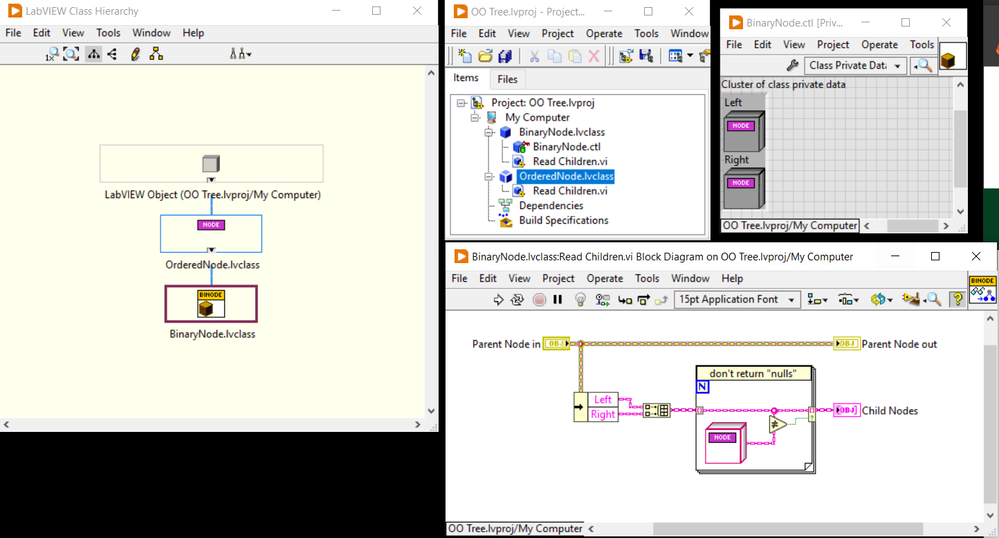Click the Abort Execution stop button
Image resolution: width=999 pixels, height=538 pixels.
coord(539,300)
